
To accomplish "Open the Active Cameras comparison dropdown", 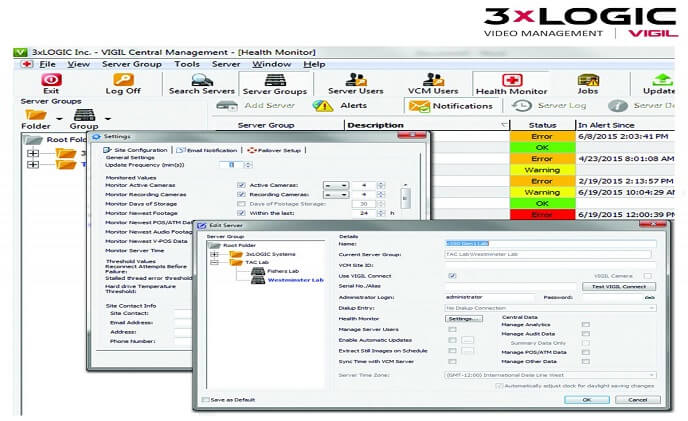I will point(336,185).
